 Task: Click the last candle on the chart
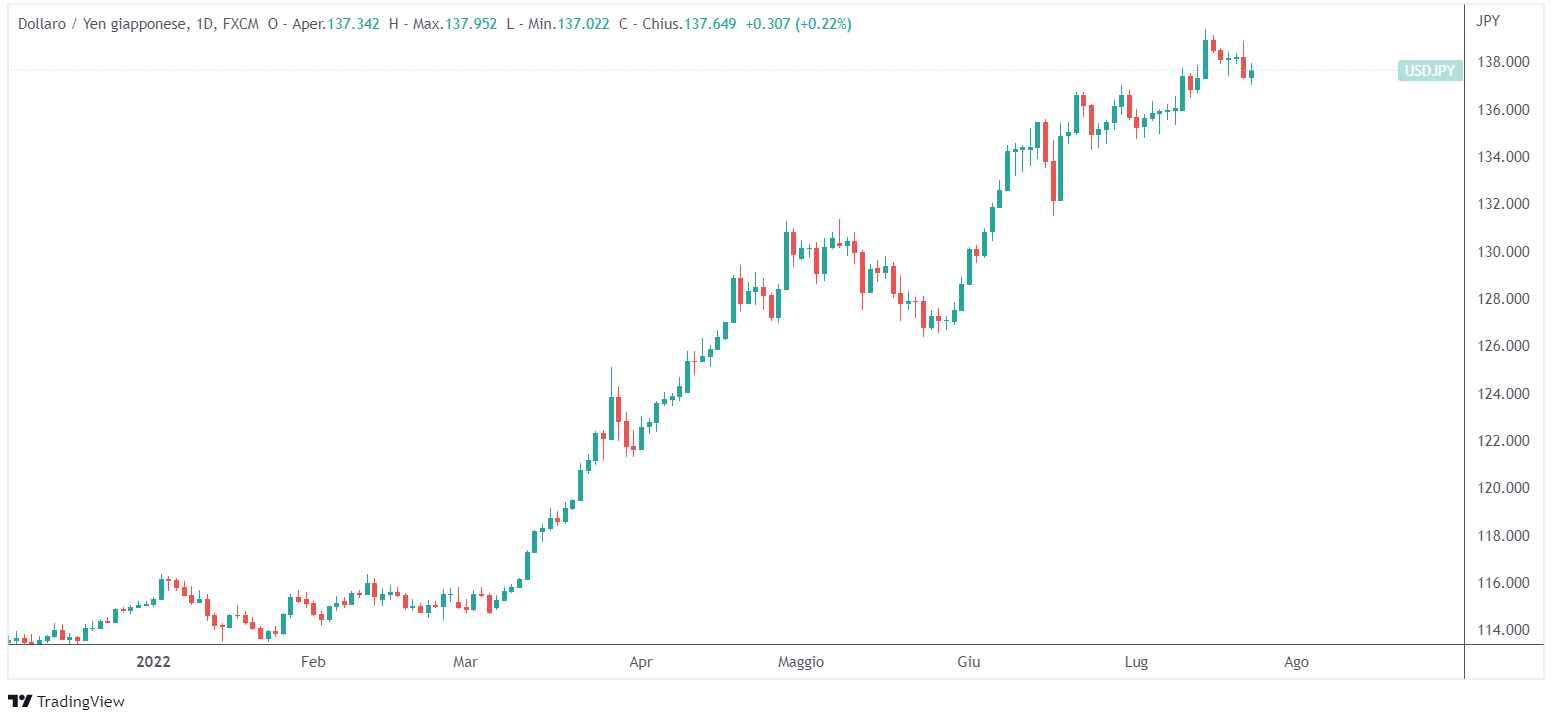[x=1251, y=73]
